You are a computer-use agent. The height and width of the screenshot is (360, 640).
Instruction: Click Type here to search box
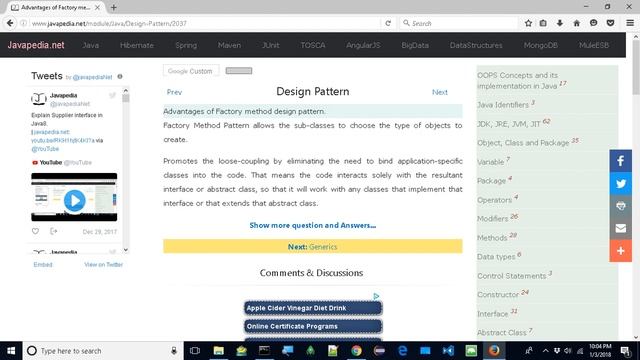pyautogui.click(x=102, y=351)
